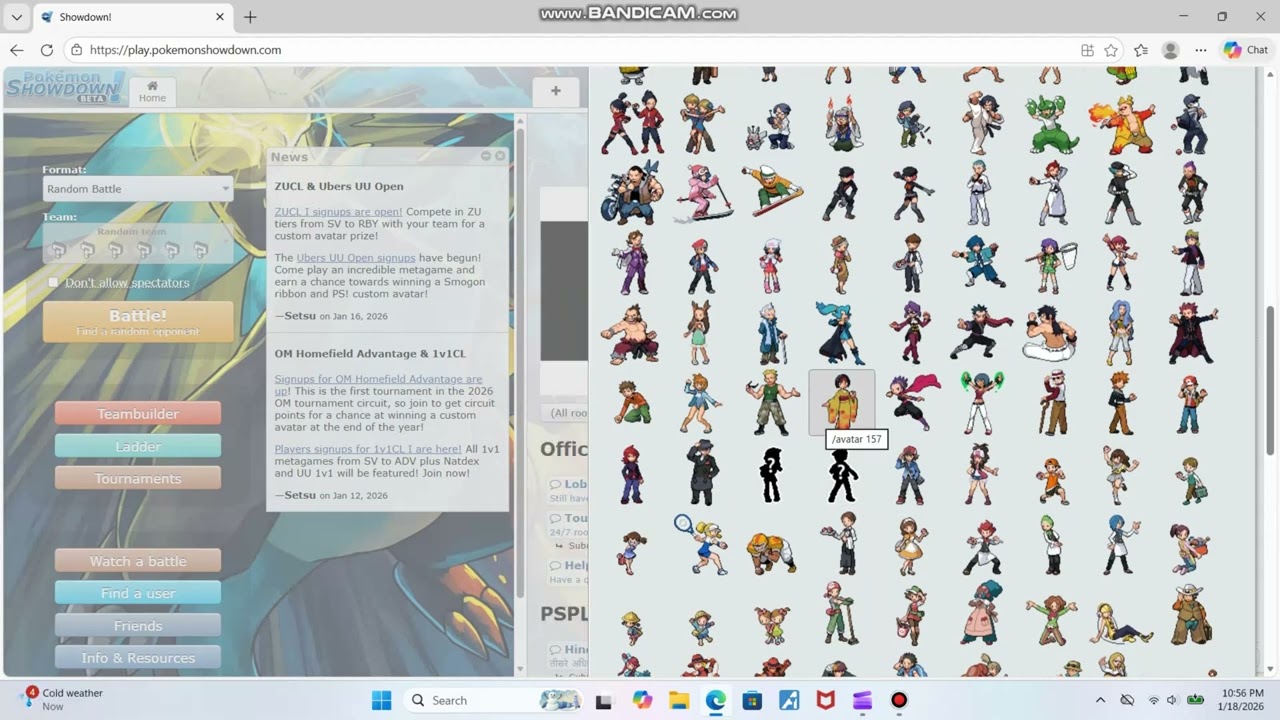Choose the man in black coat and hat avatar

point(702,473)
